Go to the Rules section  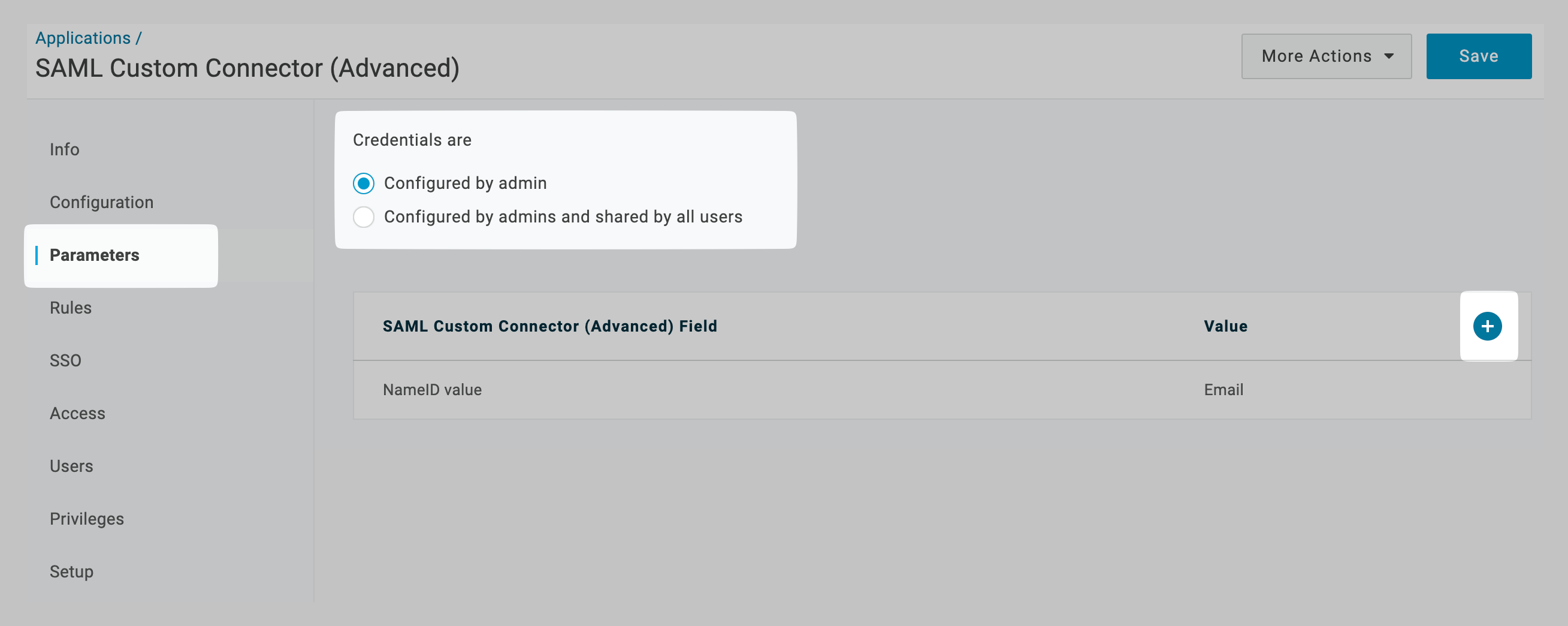coord(70,308)
